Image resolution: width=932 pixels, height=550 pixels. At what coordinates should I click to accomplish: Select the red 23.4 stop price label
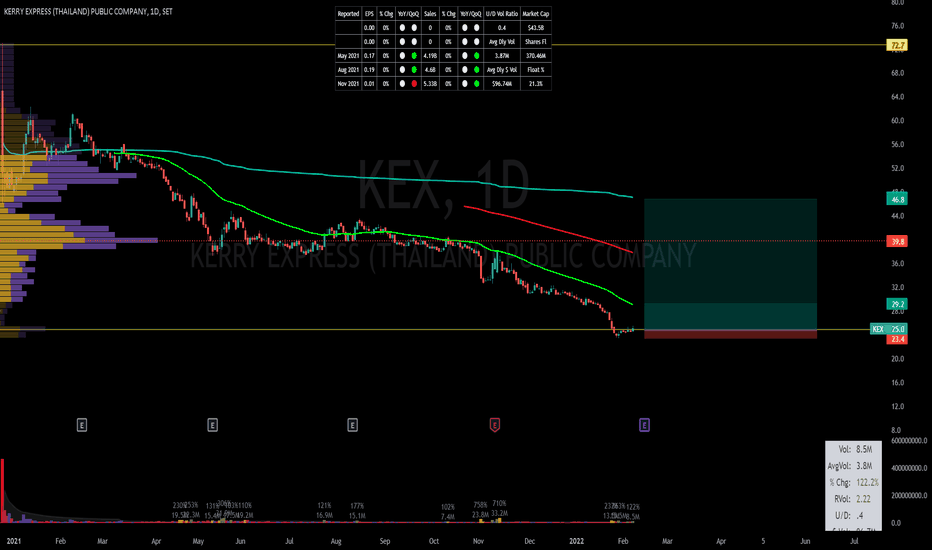[x=897, y=339]
